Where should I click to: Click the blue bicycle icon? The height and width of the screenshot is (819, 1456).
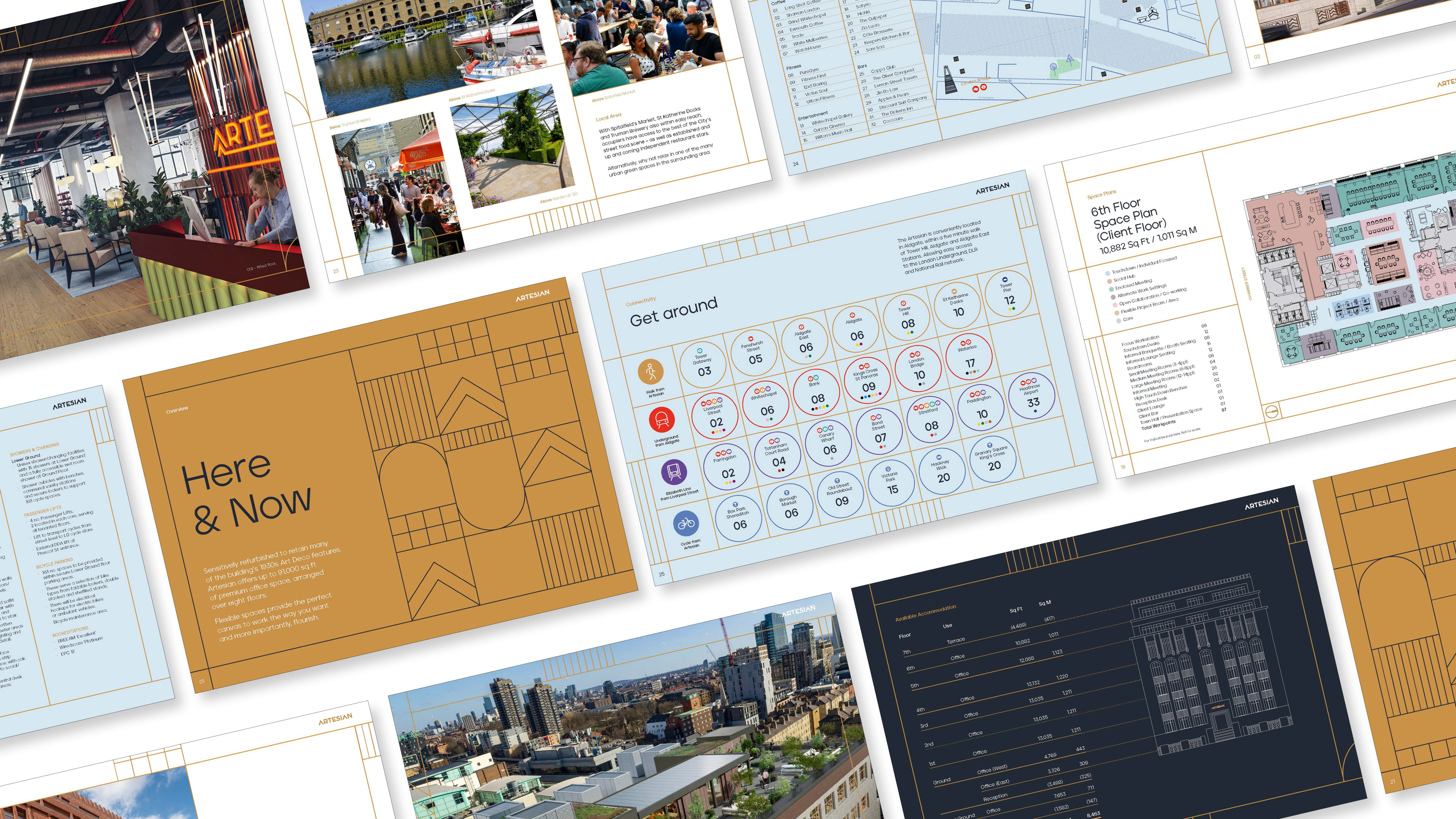(x=686, y=523)
